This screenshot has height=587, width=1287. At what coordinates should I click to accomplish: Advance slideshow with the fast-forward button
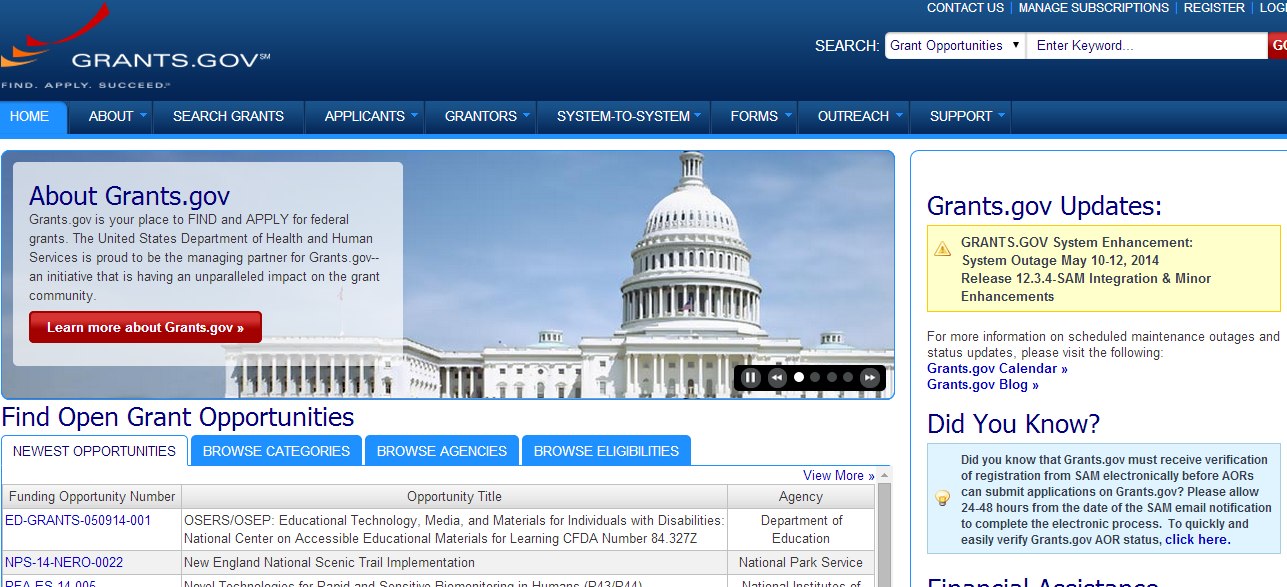870,378
